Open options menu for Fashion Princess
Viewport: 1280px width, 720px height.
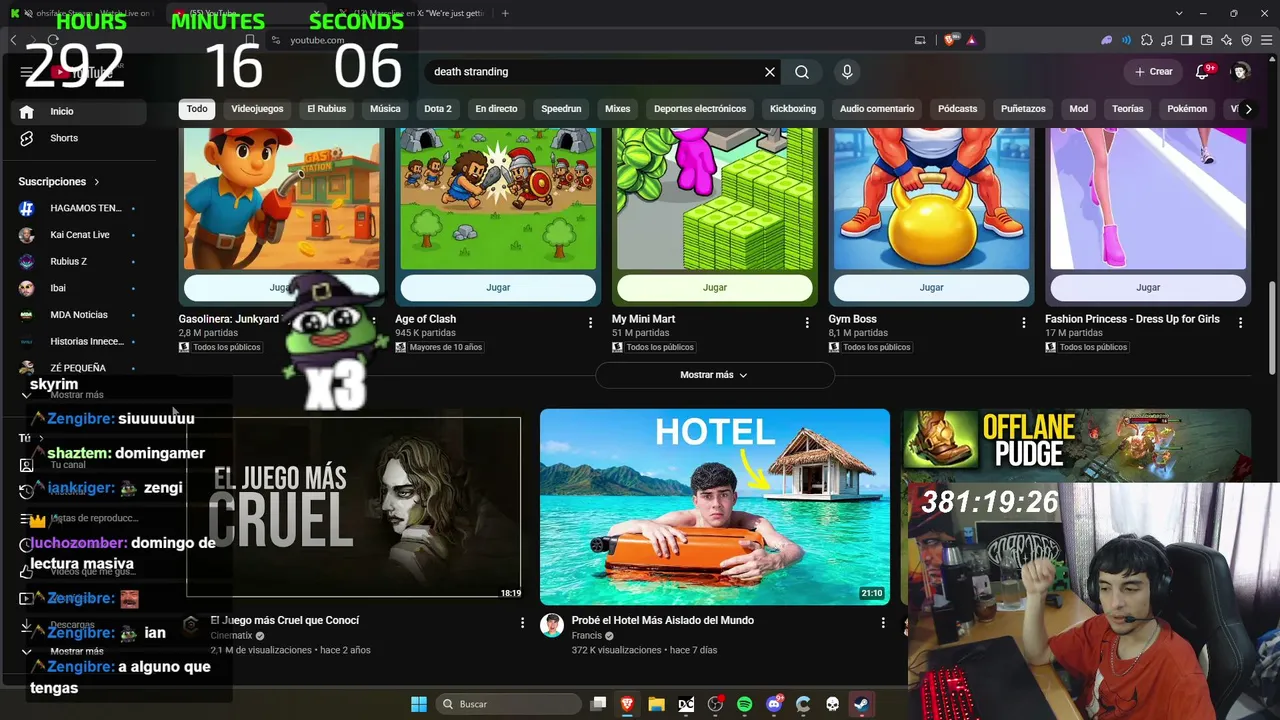(1240, 322)
